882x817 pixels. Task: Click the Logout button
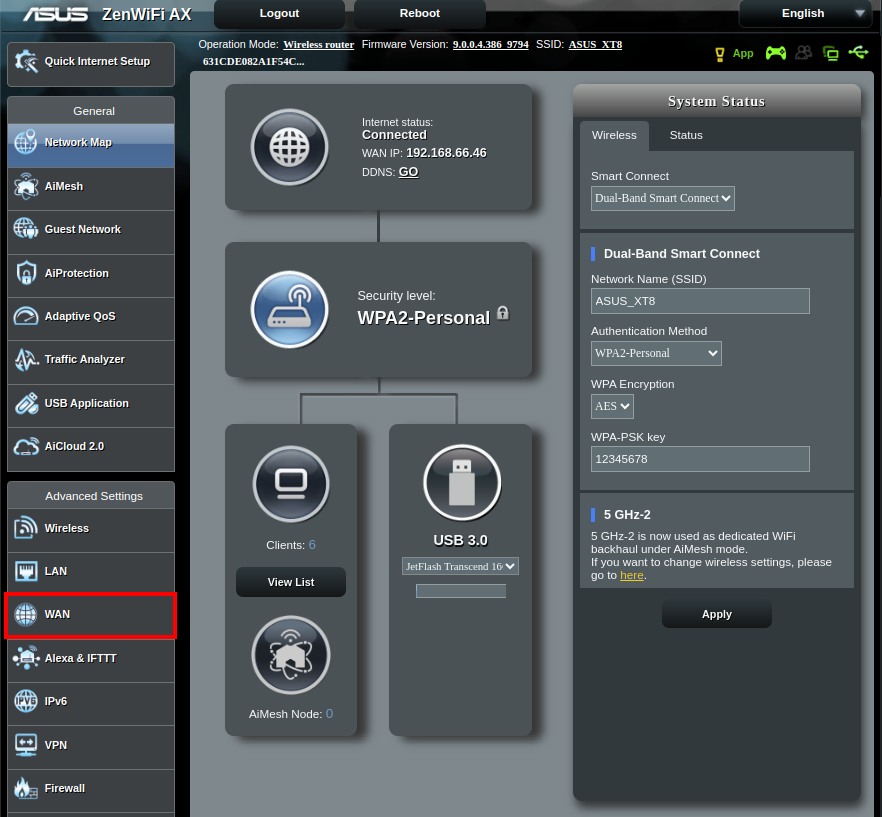coord(279,14)
